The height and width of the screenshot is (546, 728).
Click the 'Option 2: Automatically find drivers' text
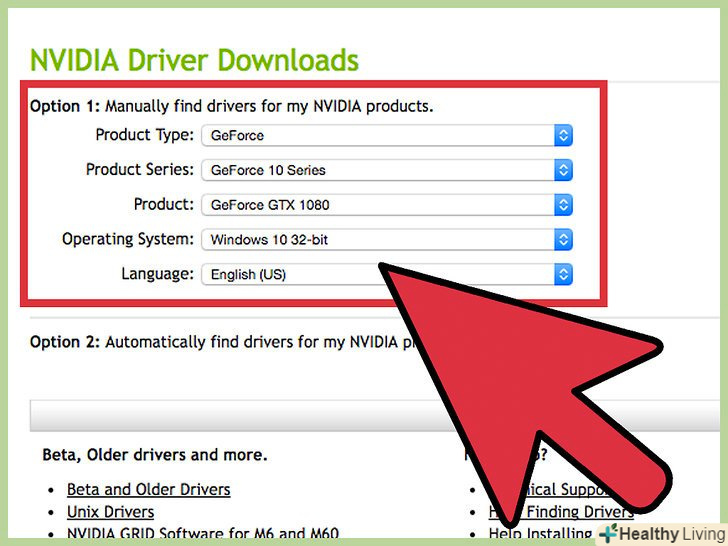pyautogui.click(x=222, y=342)
